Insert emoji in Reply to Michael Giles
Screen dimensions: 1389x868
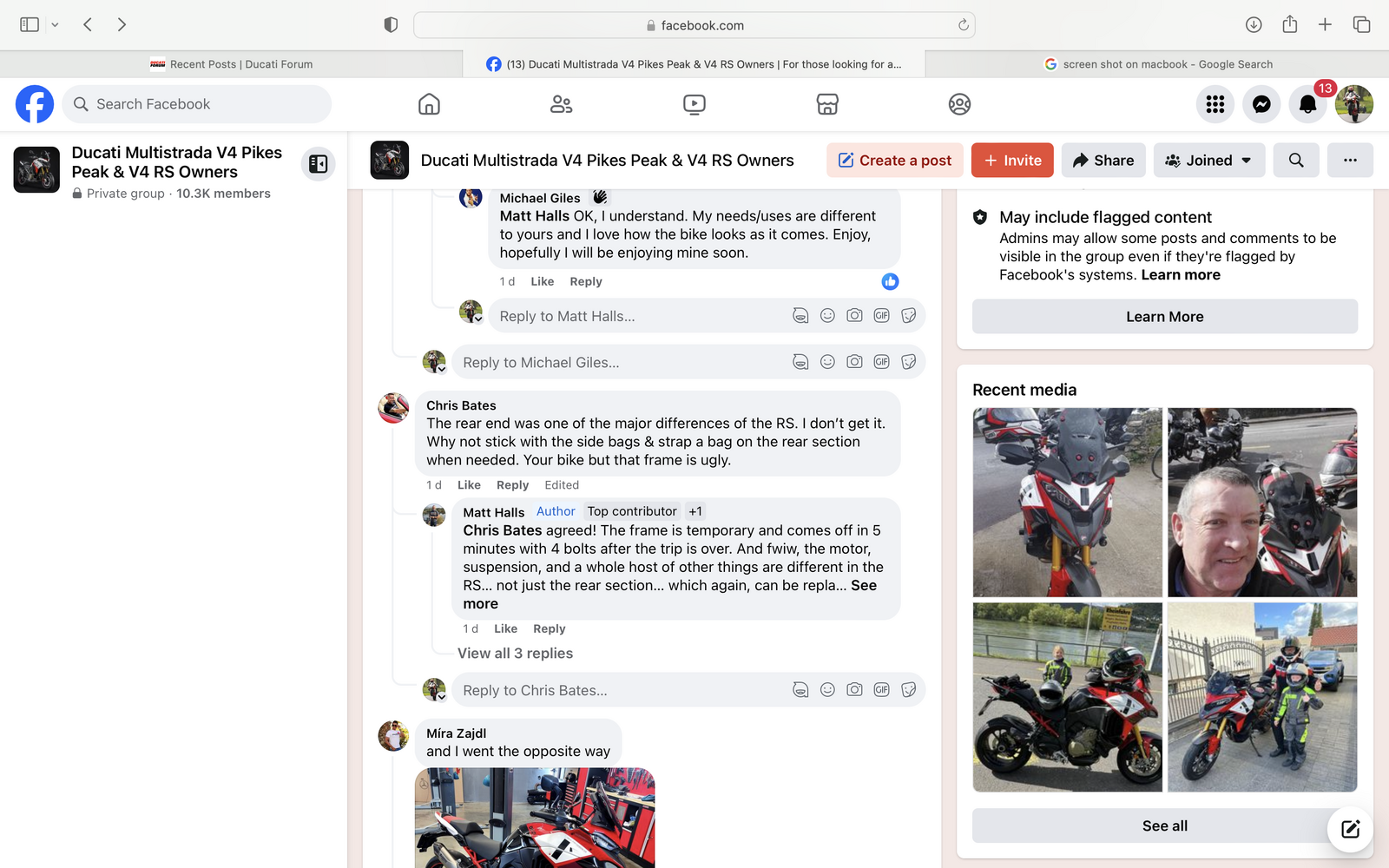pyautogui.click(x=827, y=361)
